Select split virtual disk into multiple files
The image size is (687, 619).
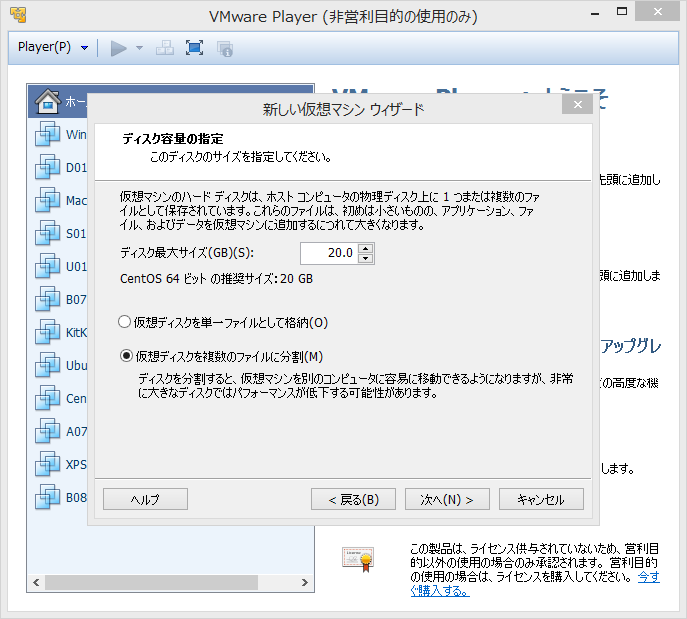click(x=221, y=356)
